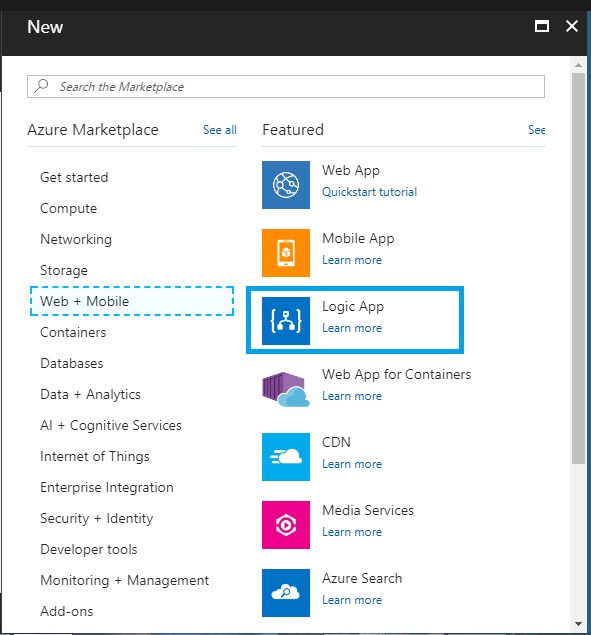591x635 pixels.
Task: Select the CDN cloud icon
Action: point(286,457)
